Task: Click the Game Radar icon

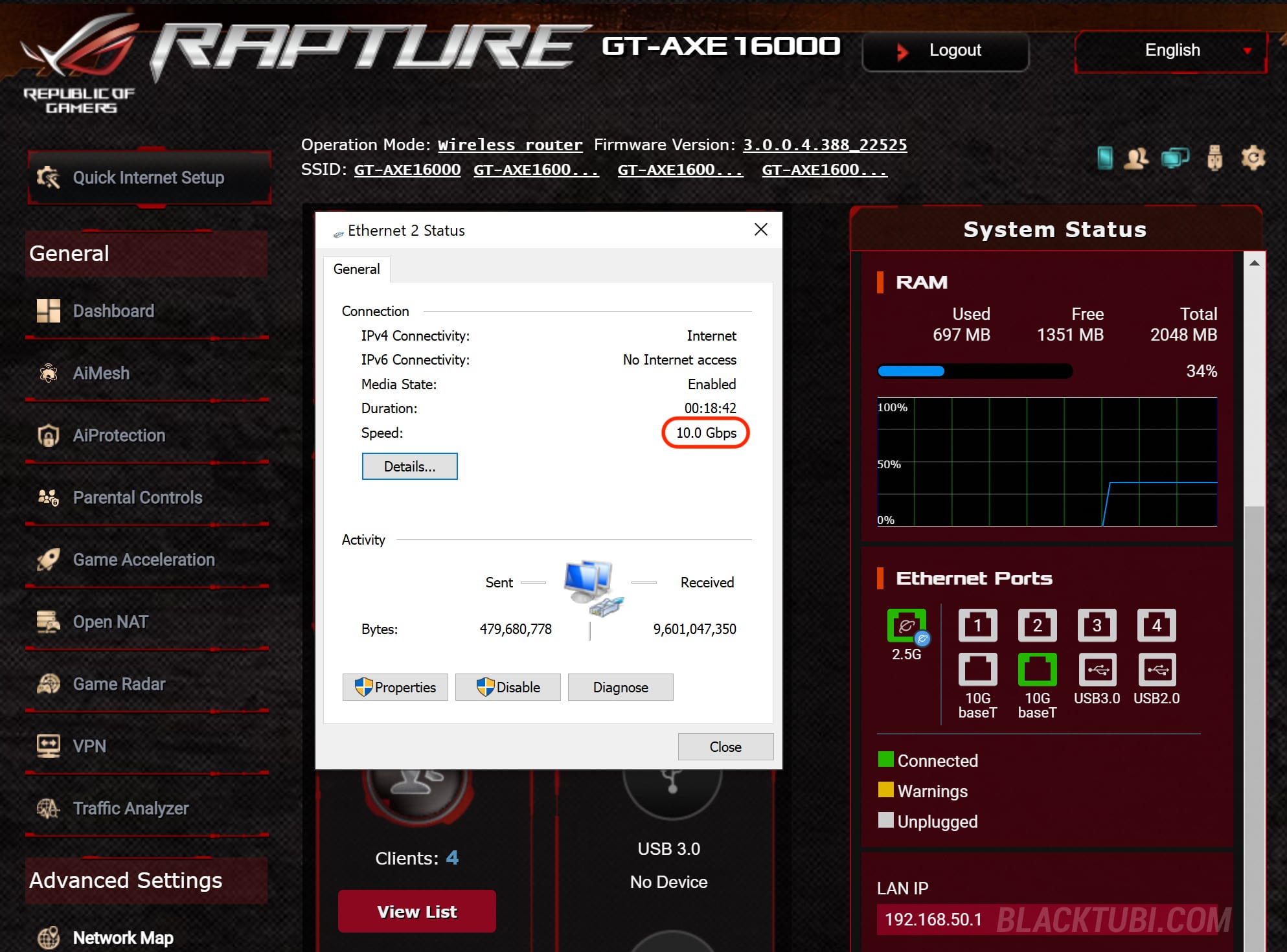Action: click(x=49, y=684)
